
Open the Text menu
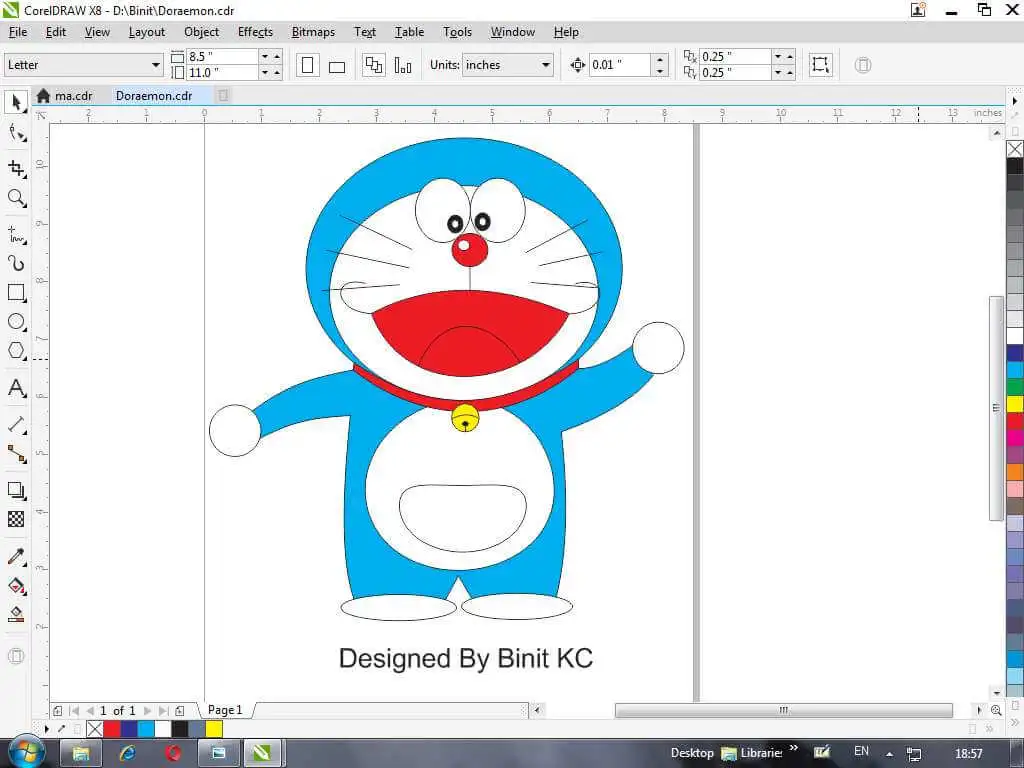tap(364, 31)
